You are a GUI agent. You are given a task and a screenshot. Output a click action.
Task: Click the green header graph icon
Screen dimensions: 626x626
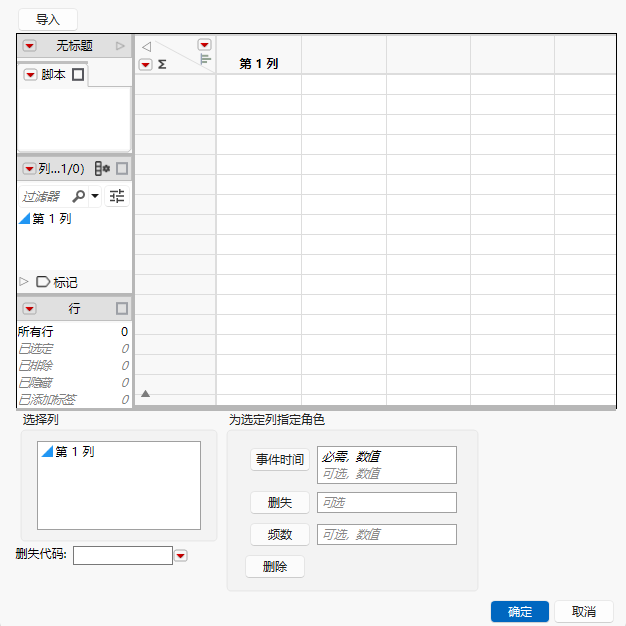tap(205, 59)
